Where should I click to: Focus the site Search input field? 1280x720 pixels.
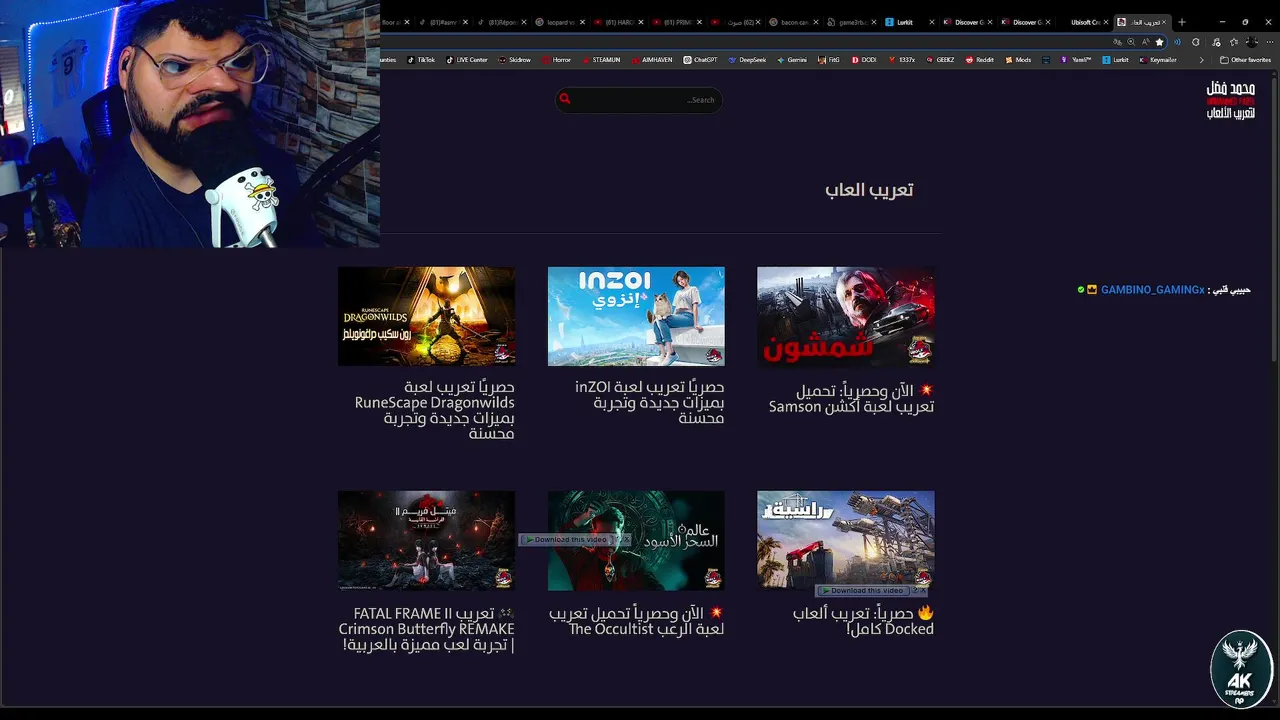(638, 100)
